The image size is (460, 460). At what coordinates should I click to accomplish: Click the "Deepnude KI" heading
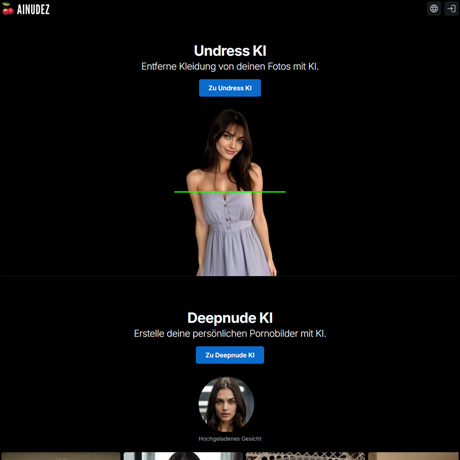pyautogui.click(x=230, y=318)
